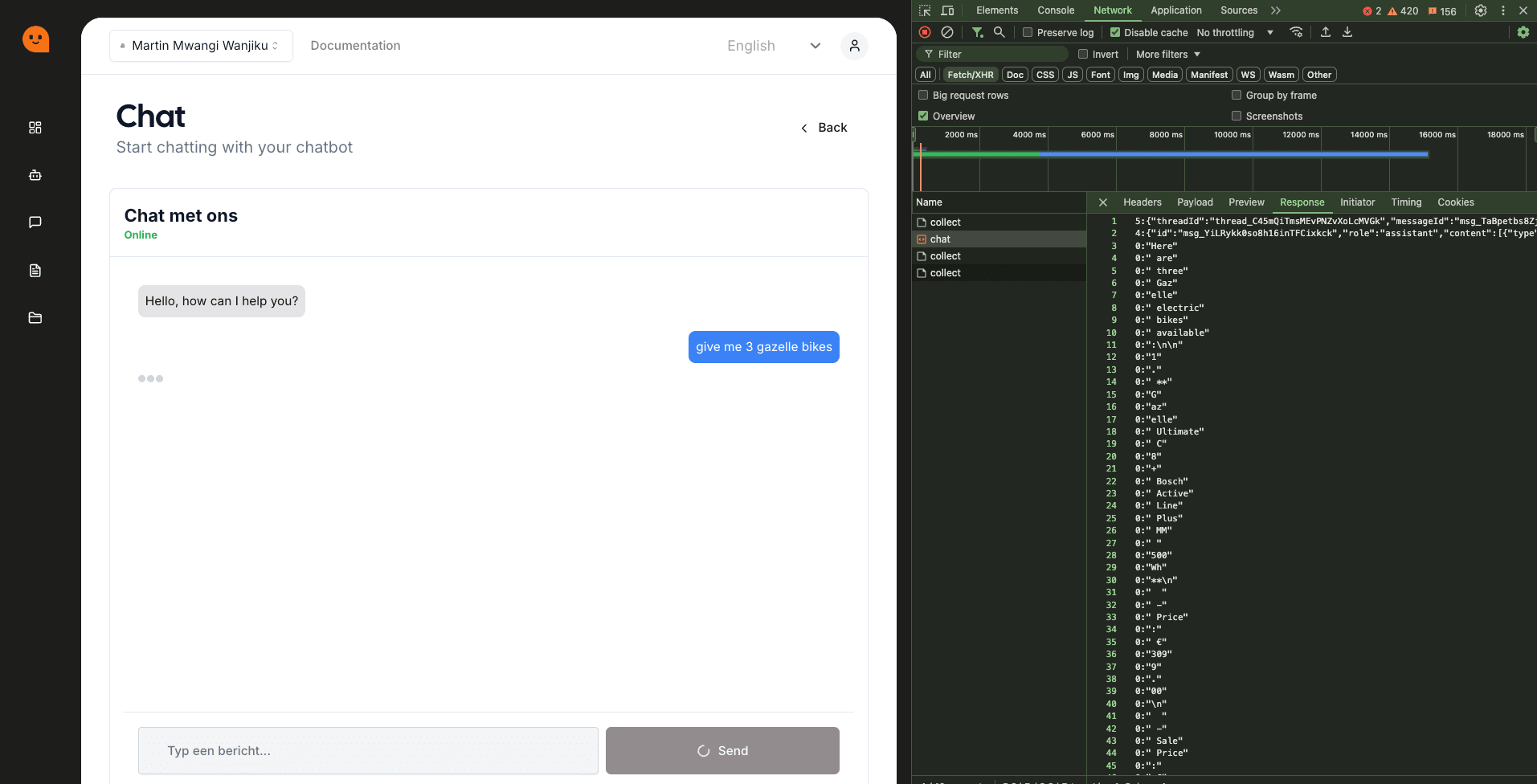Open the document icon in sidebar
Image resolution: width=1537 pixels, height=784 pixels.
(x=35, y=271)
